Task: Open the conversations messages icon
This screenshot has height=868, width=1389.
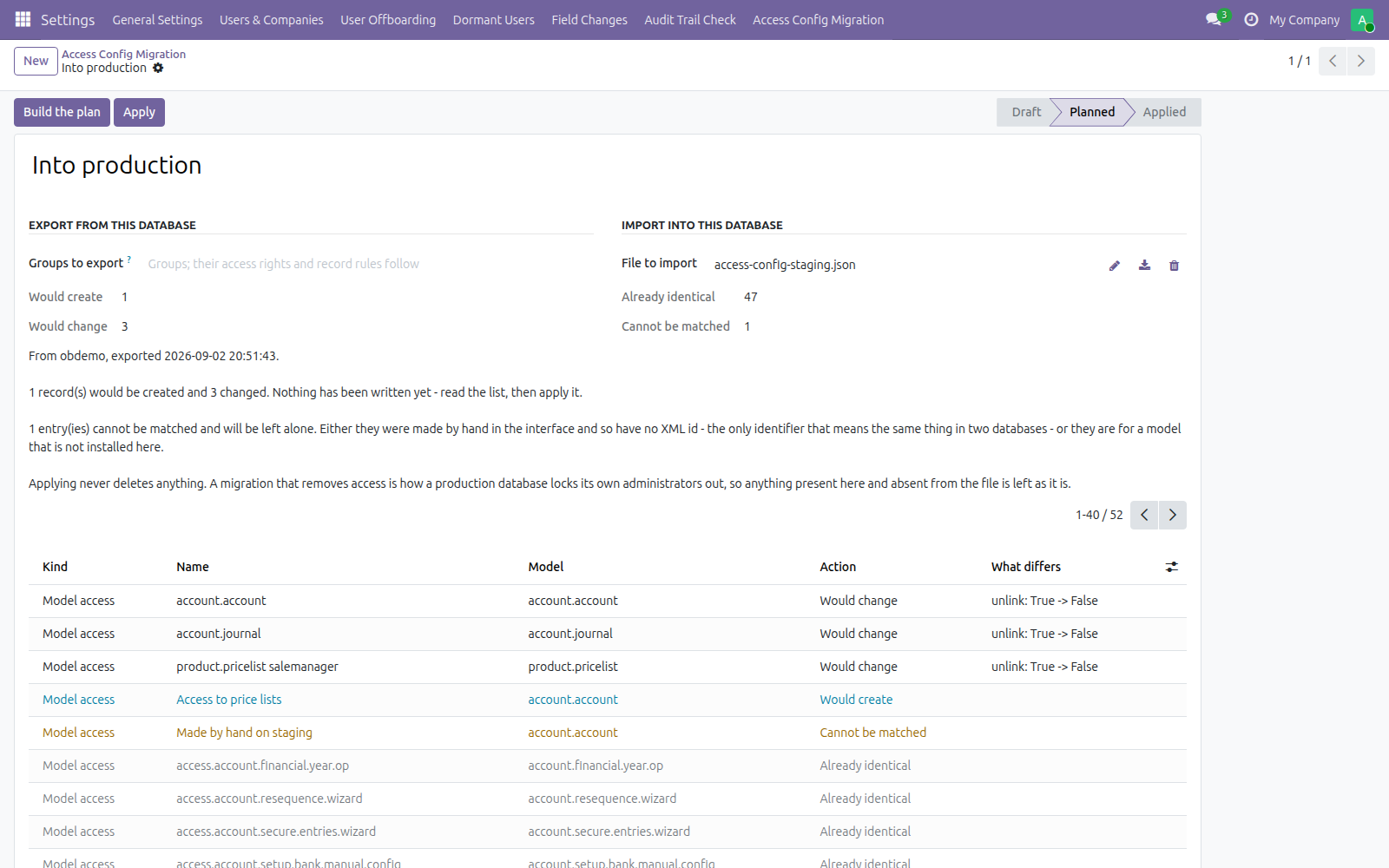Action: 1214,19
